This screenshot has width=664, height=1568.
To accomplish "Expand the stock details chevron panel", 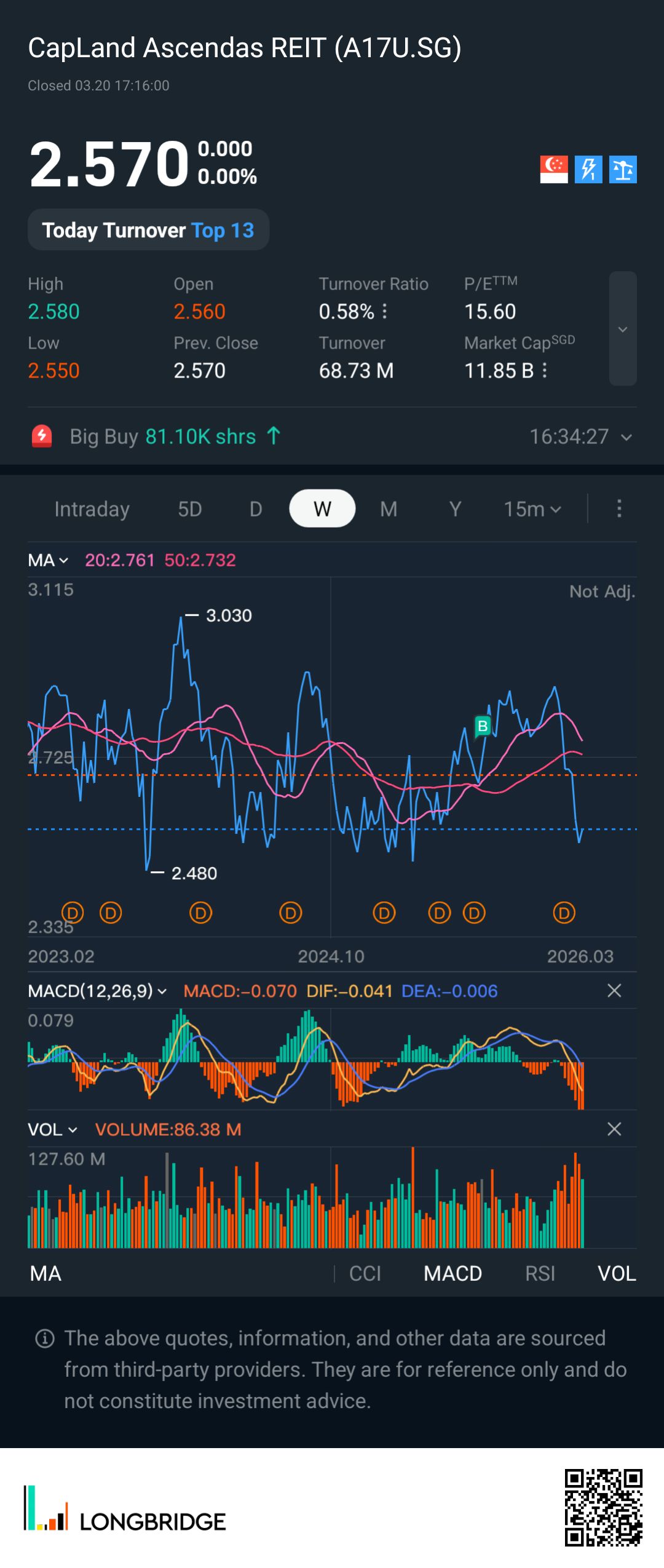I will point(622,329).
